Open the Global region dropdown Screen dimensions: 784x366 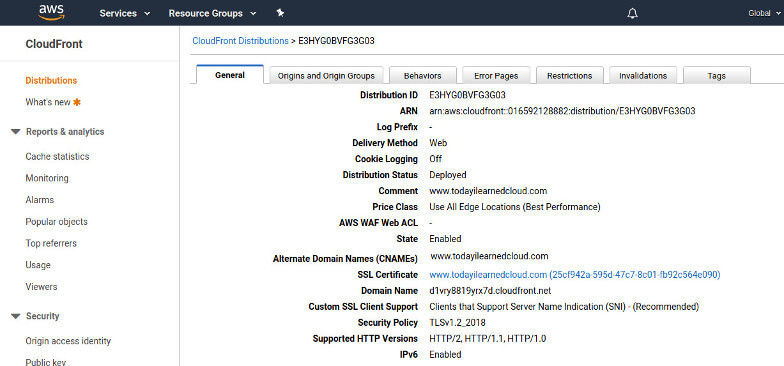(764, 14)
